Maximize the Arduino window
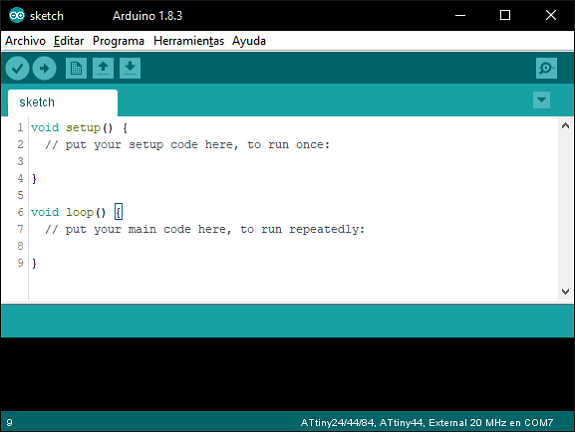Viewport: 575px width, 432px height. click(x=505, y=15)
